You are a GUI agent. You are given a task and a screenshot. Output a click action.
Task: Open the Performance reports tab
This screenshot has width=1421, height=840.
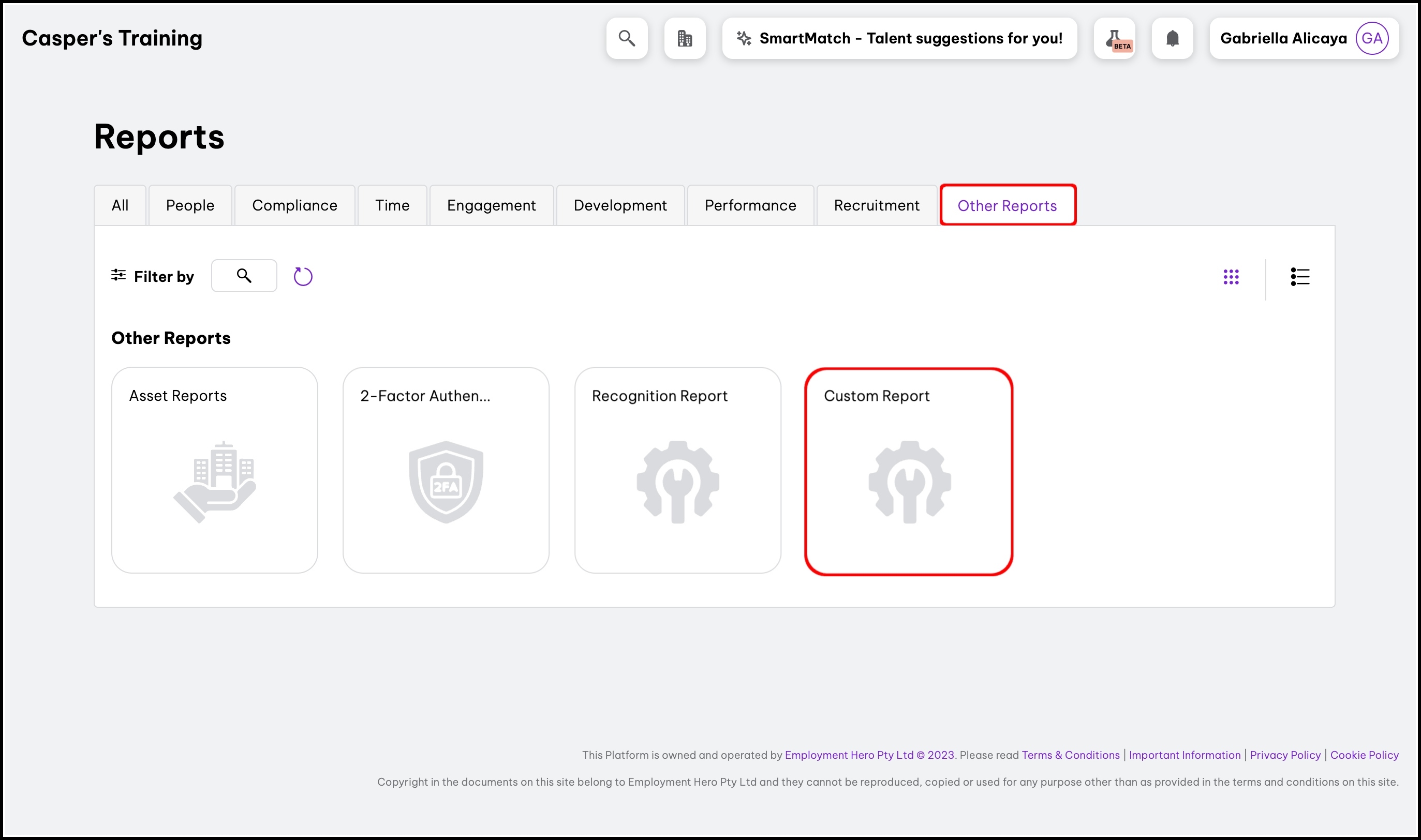pos(750,205)
